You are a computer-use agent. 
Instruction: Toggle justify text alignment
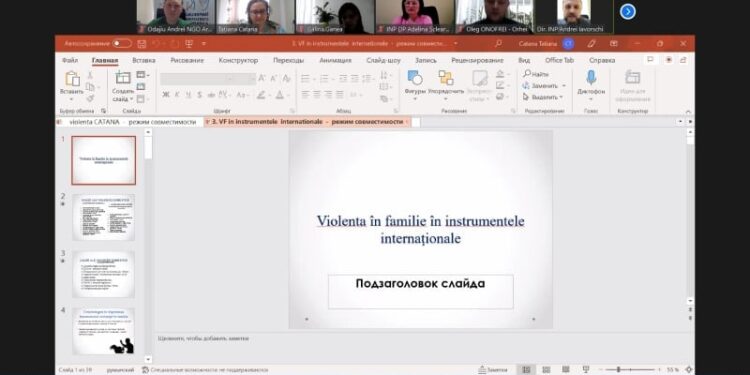click(x=340, y=95)
